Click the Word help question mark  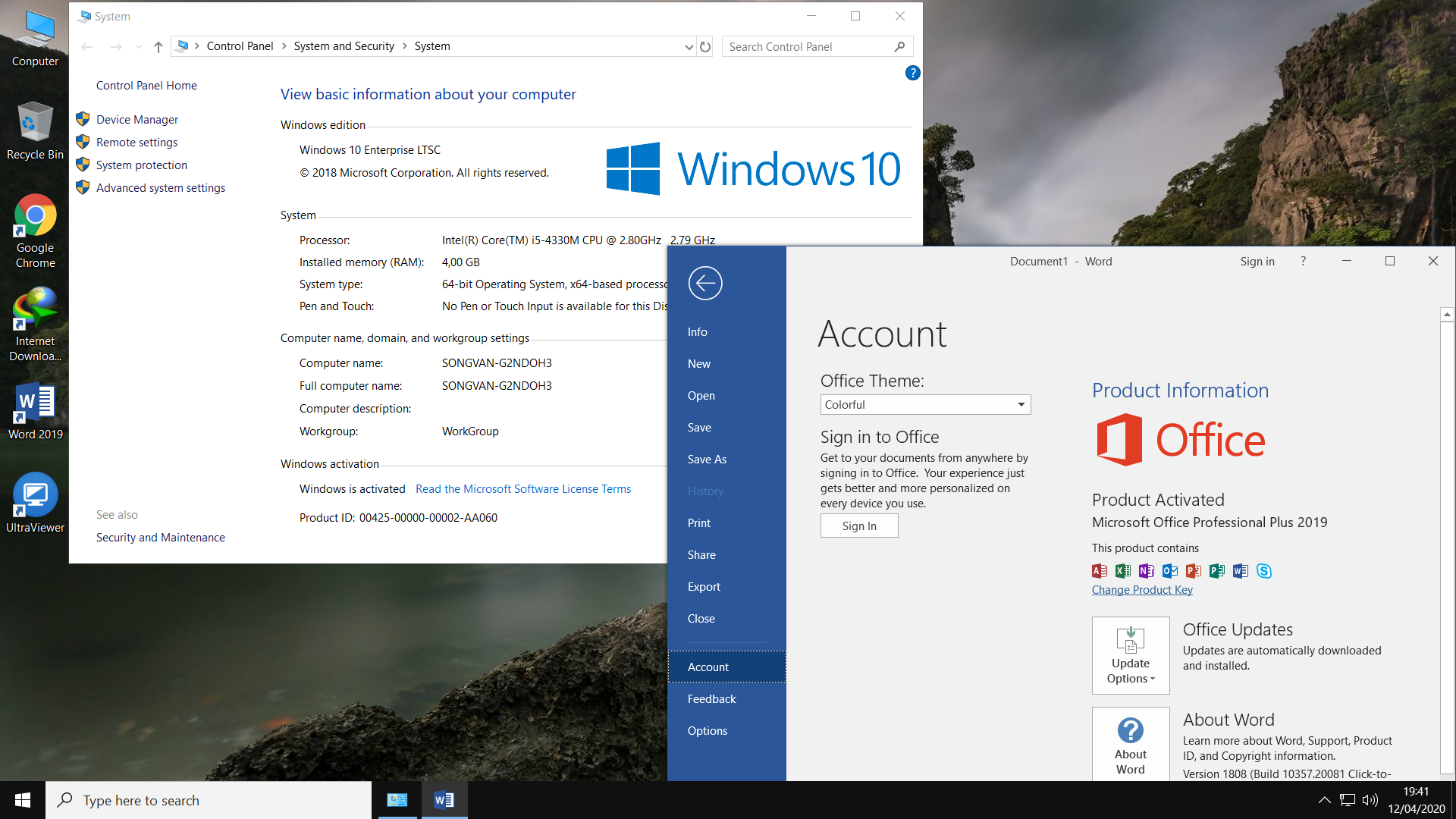[x=1304, y=262]
